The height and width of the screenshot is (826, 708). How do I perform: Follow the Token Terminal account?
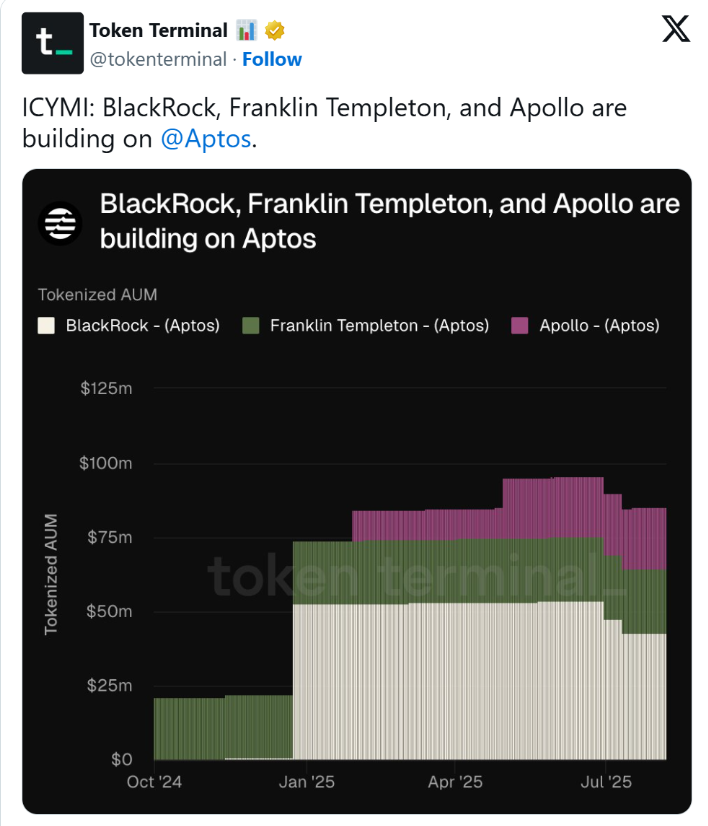coord(272,60)
